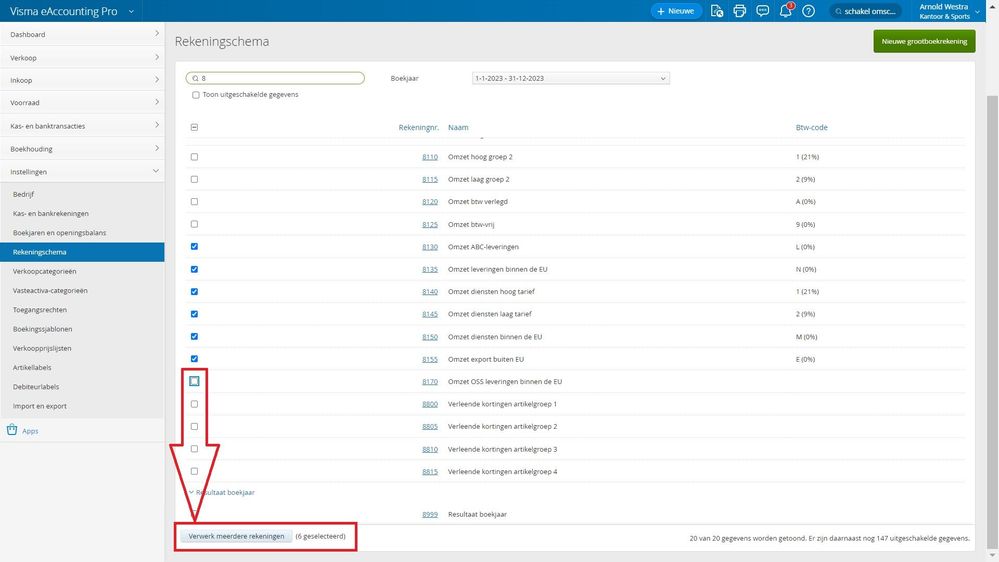Viewport: 999px width, 562px height.
Task: Open notifications bell icon
Action: [786, 11]
